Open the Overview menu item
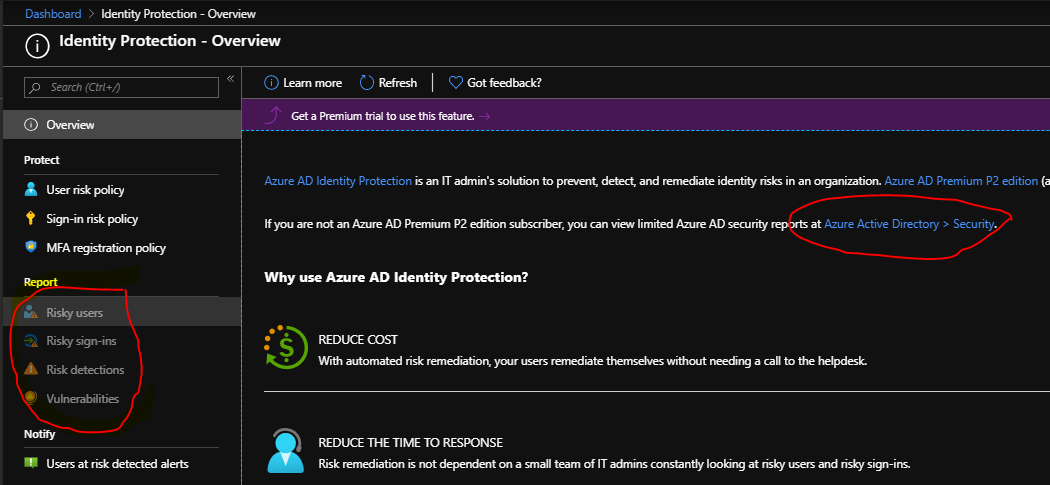The height and width of the screenshot is (485, 1050). click(x=122, y=125)
